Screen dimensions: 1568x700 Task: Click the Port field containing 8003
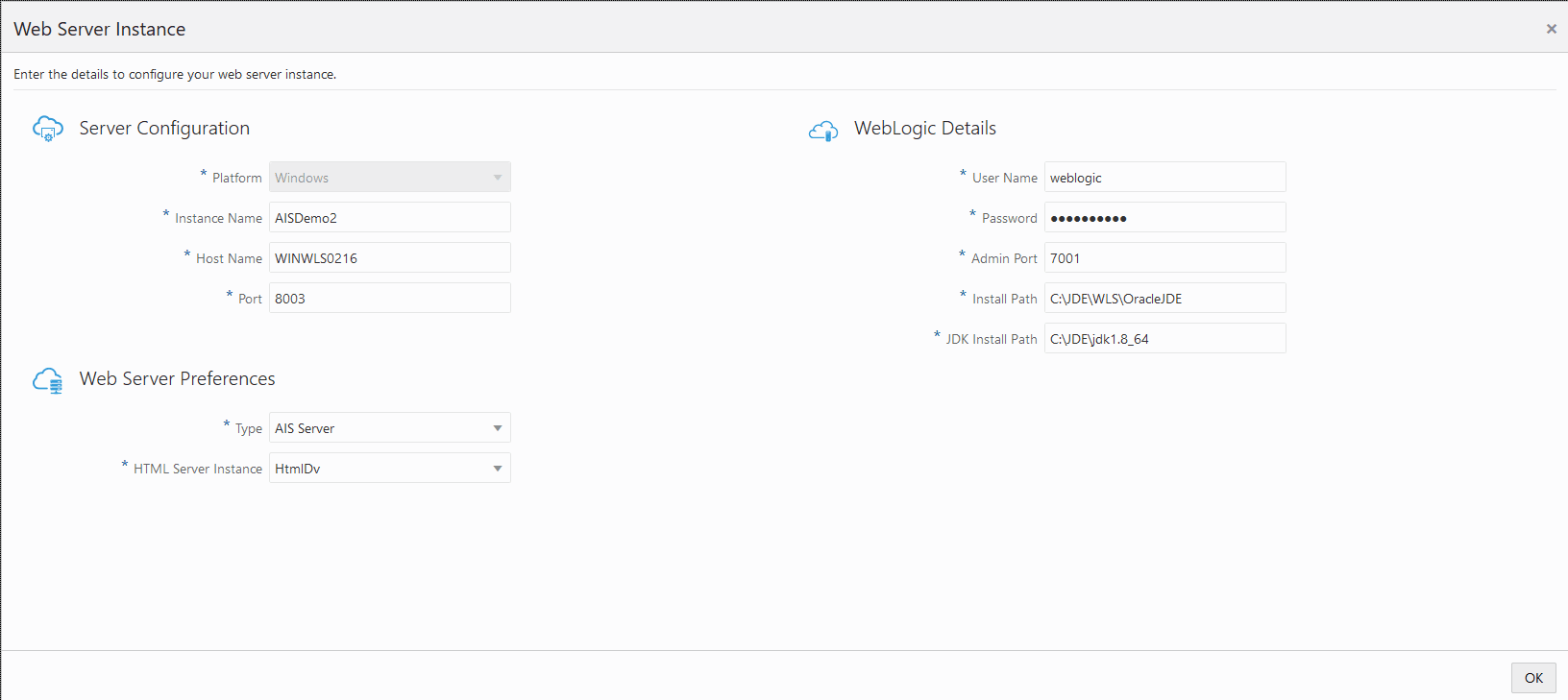pos(390,298)
